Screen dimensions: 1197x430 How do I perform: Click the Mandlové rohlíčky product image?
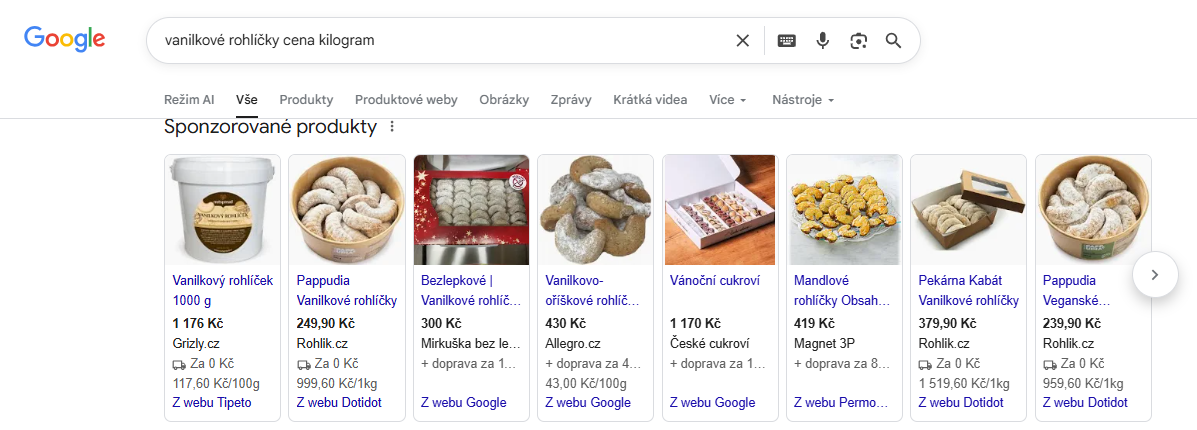pyautogui.click(x=844, y=210)
